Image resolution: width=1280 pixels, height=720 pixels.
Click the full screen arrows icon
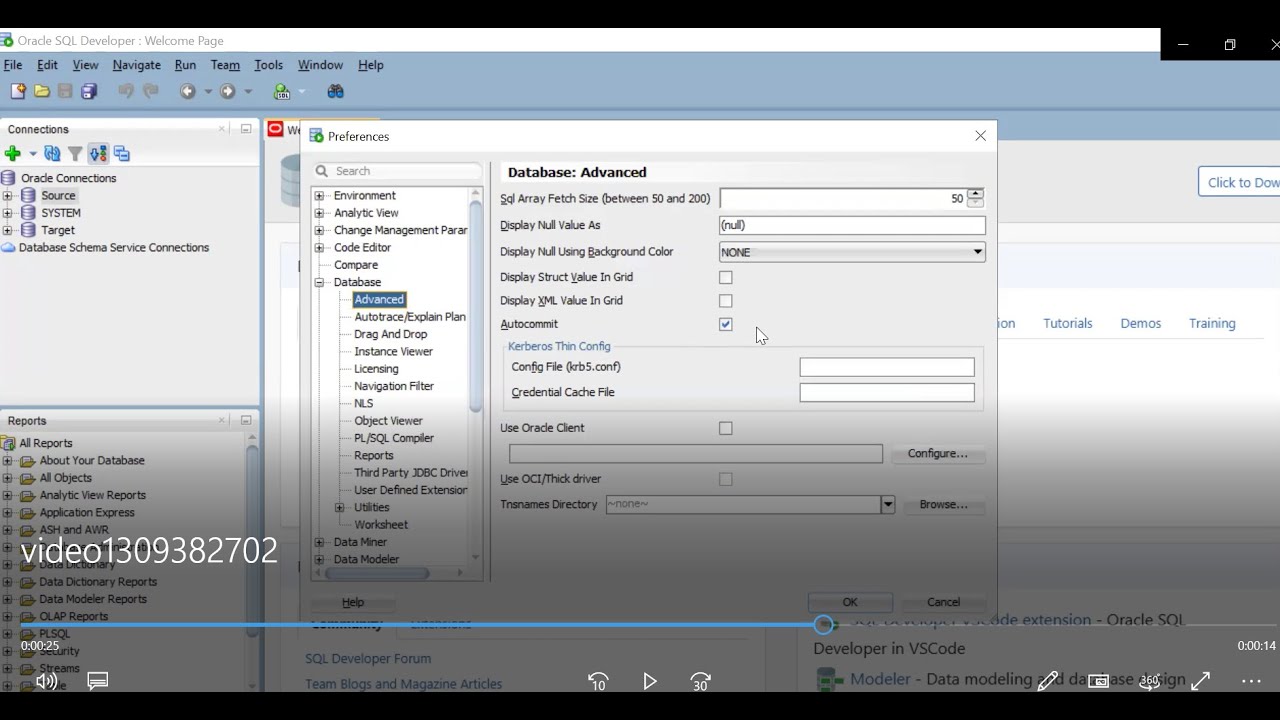pos(1201,681)
